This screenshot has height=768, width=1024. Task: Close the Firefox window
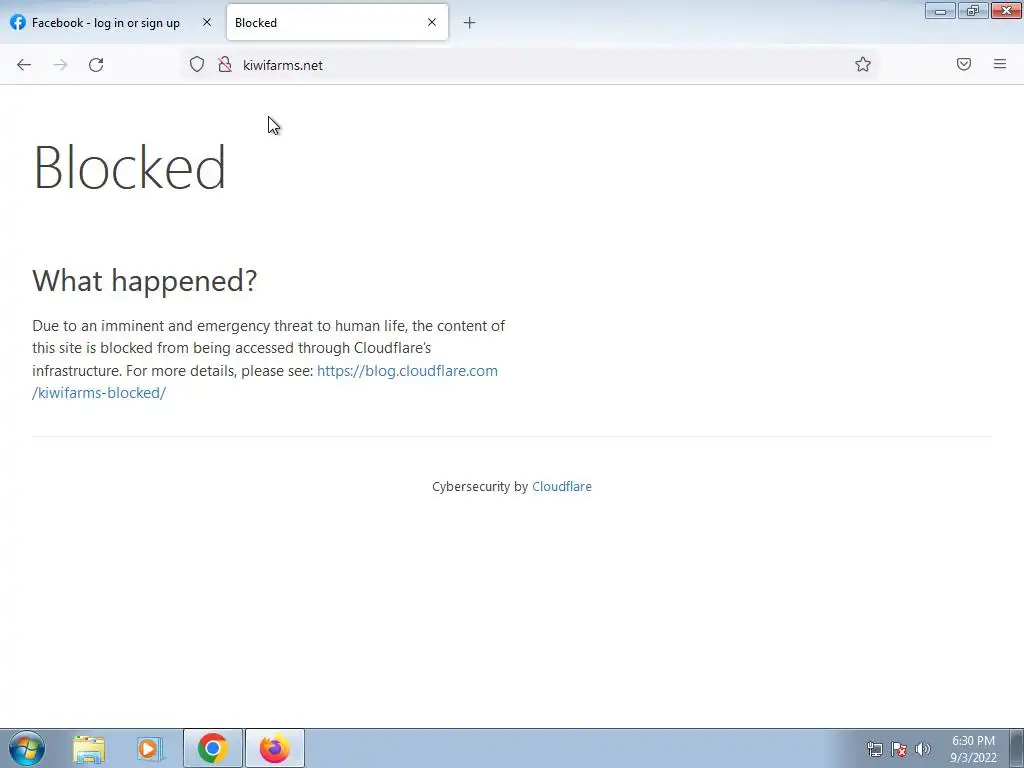pos(1006,10)
